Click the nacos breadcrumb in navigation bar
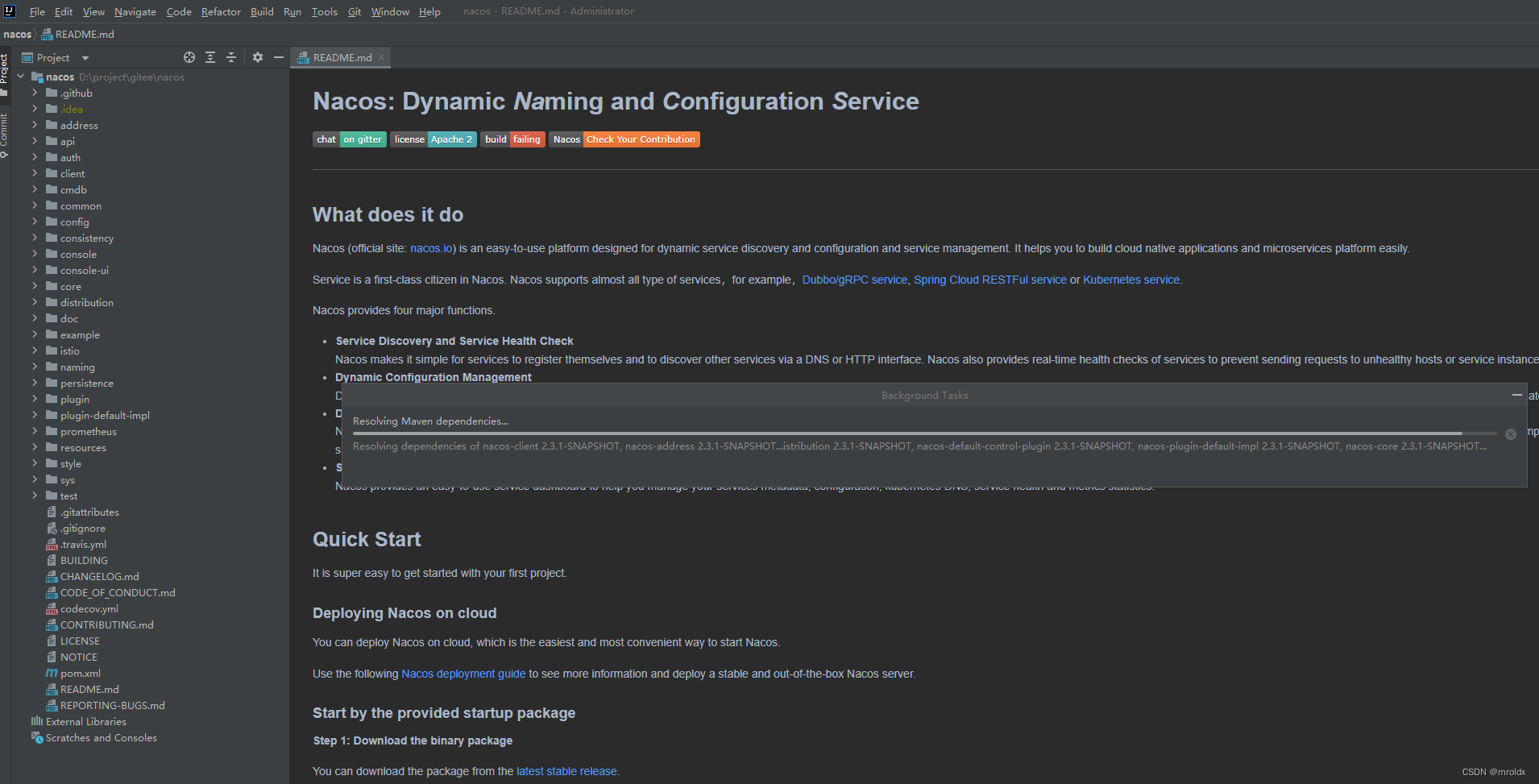This screenshot has width=1539, height=784. tap(17, 34)
